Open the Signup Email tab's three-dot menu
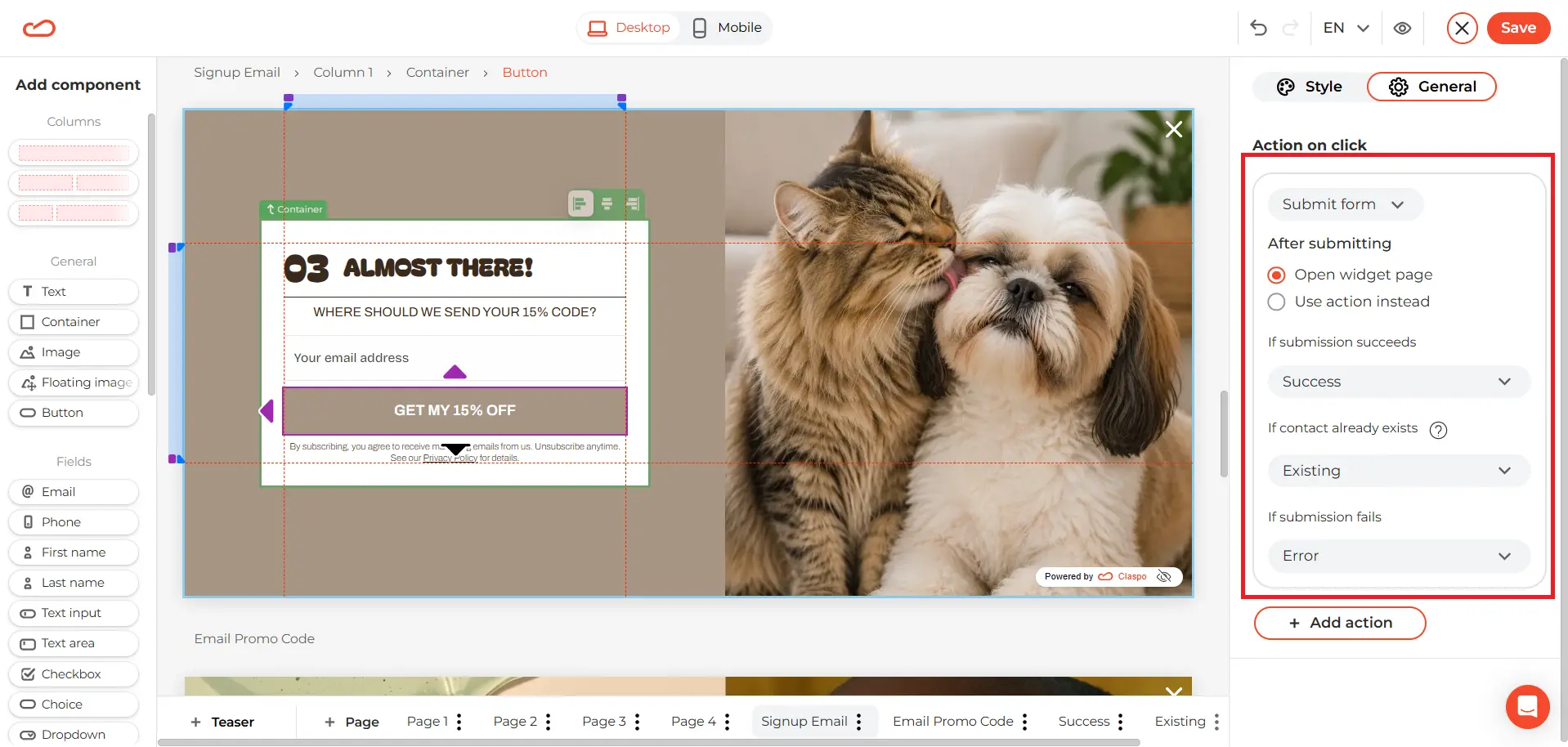1568x747 pixels. [858, 722]
